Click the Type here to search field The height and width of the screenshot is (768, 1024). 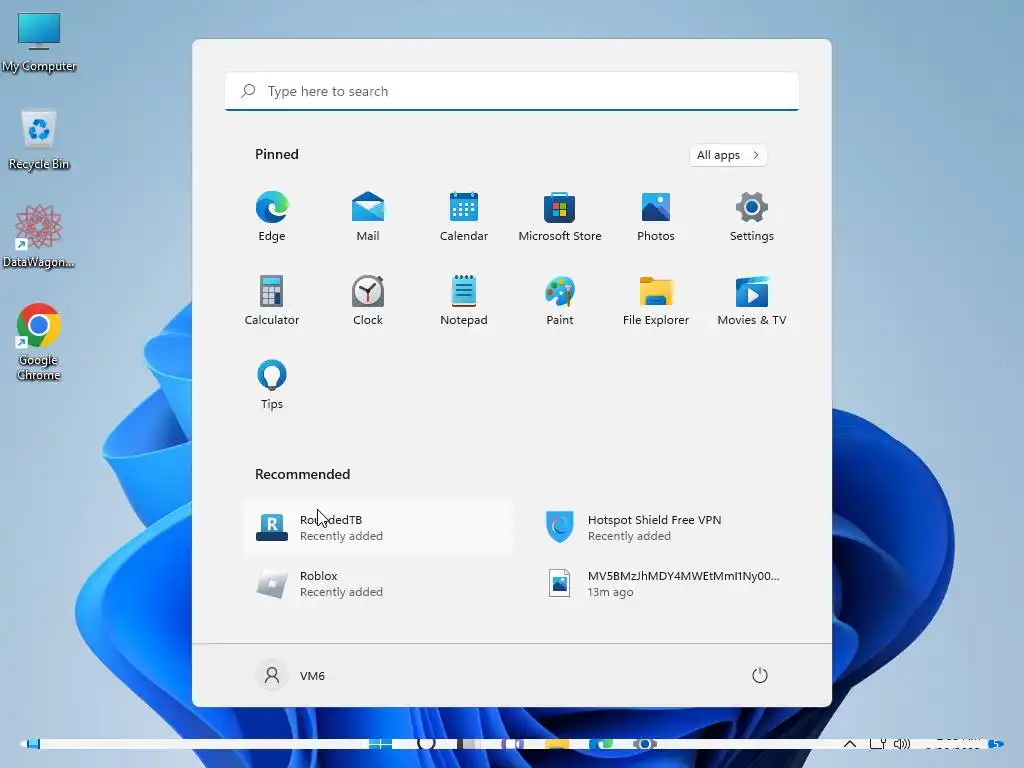pyautogui.click(x=512, y=91)
